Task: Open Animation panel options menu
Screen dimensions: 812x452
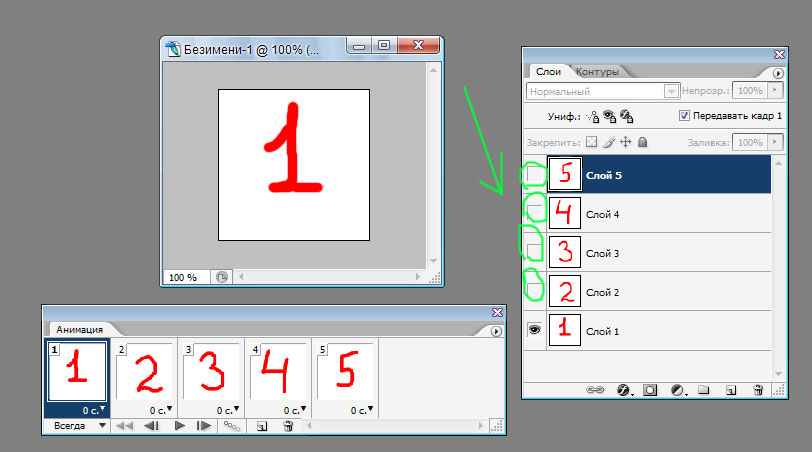Action: click(496, 331)
